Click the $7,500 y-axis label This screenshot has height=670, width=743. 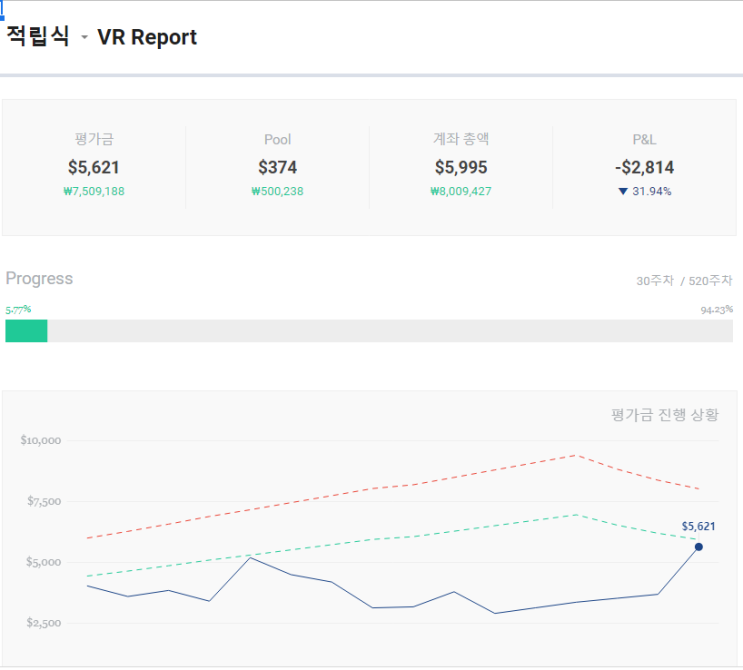[44, 501]
